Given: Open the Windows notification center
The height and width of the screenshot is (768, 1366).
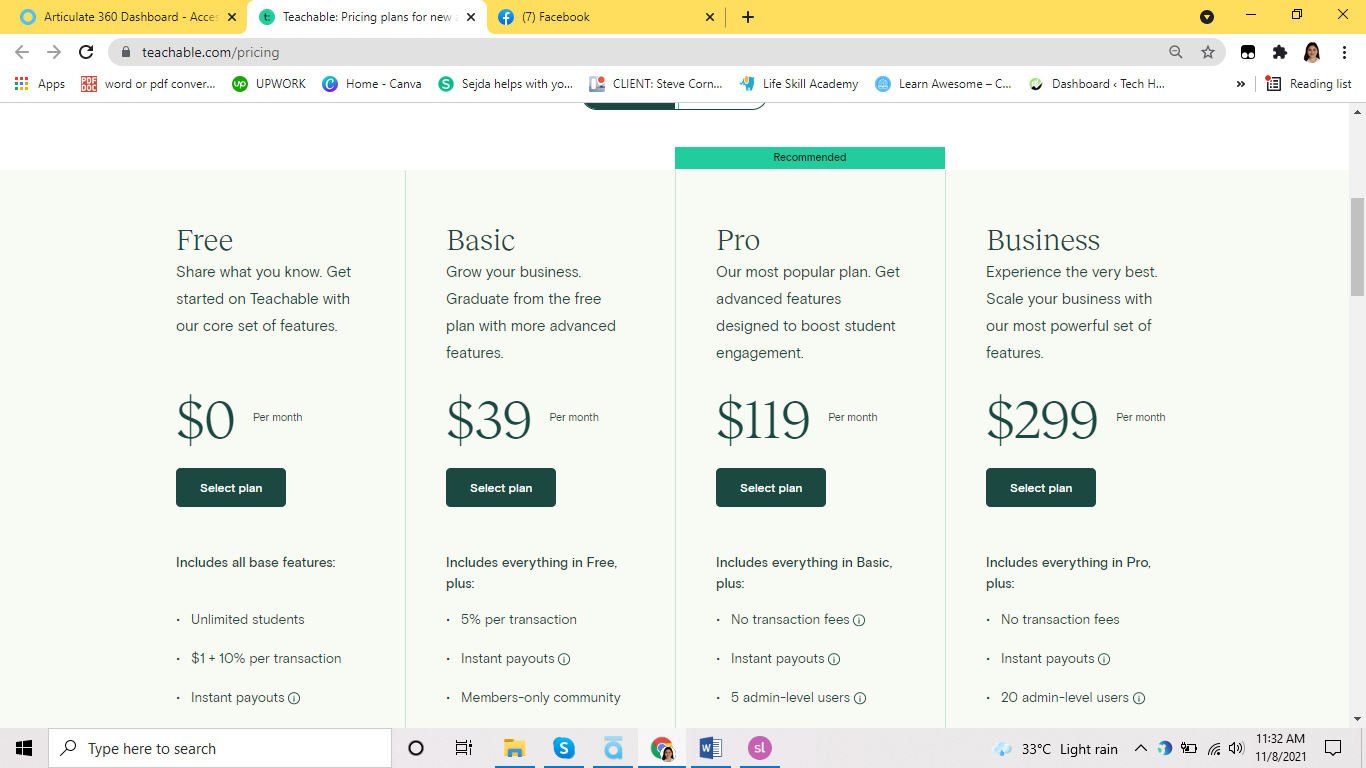Looking at the screenshot, I should (1333, 748).
